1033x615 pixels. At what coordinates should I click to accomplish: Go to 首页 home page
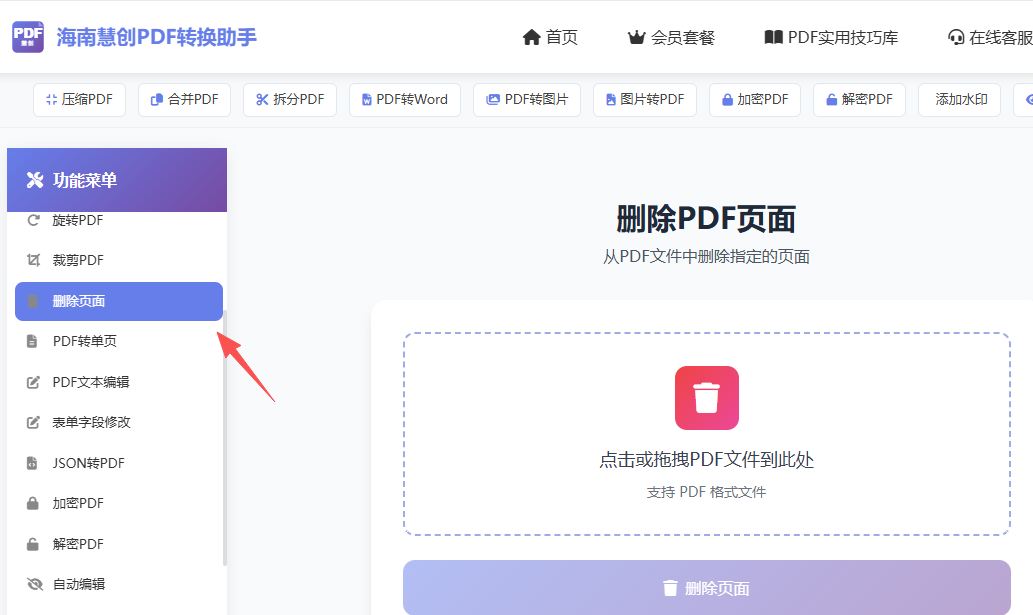coord(550,38)
